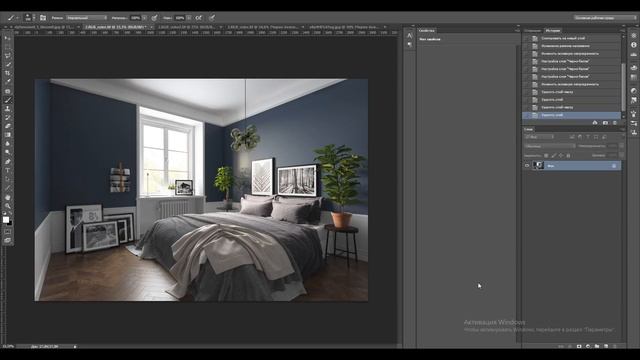This screenshot has height=360, width=640.
Task: Open the layer filter type dropdown
Action: point(539,137)
